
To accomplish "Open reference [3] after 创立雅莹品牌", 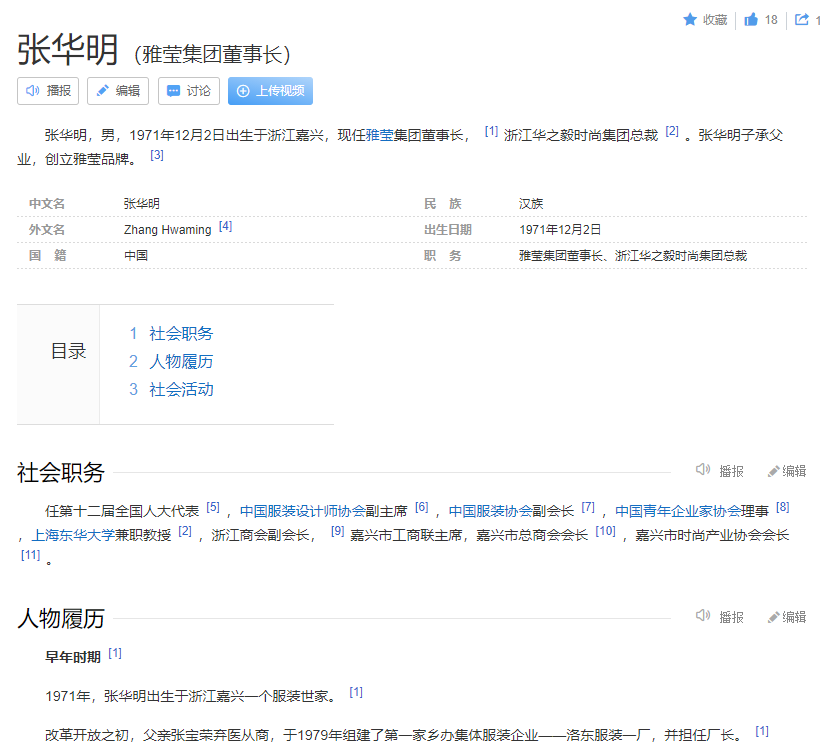I will coord(157,155).
